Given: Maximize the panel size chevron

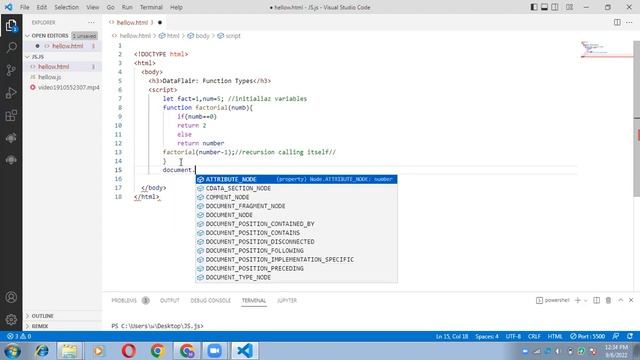Looking at the screenshot, I should (620, 300).
